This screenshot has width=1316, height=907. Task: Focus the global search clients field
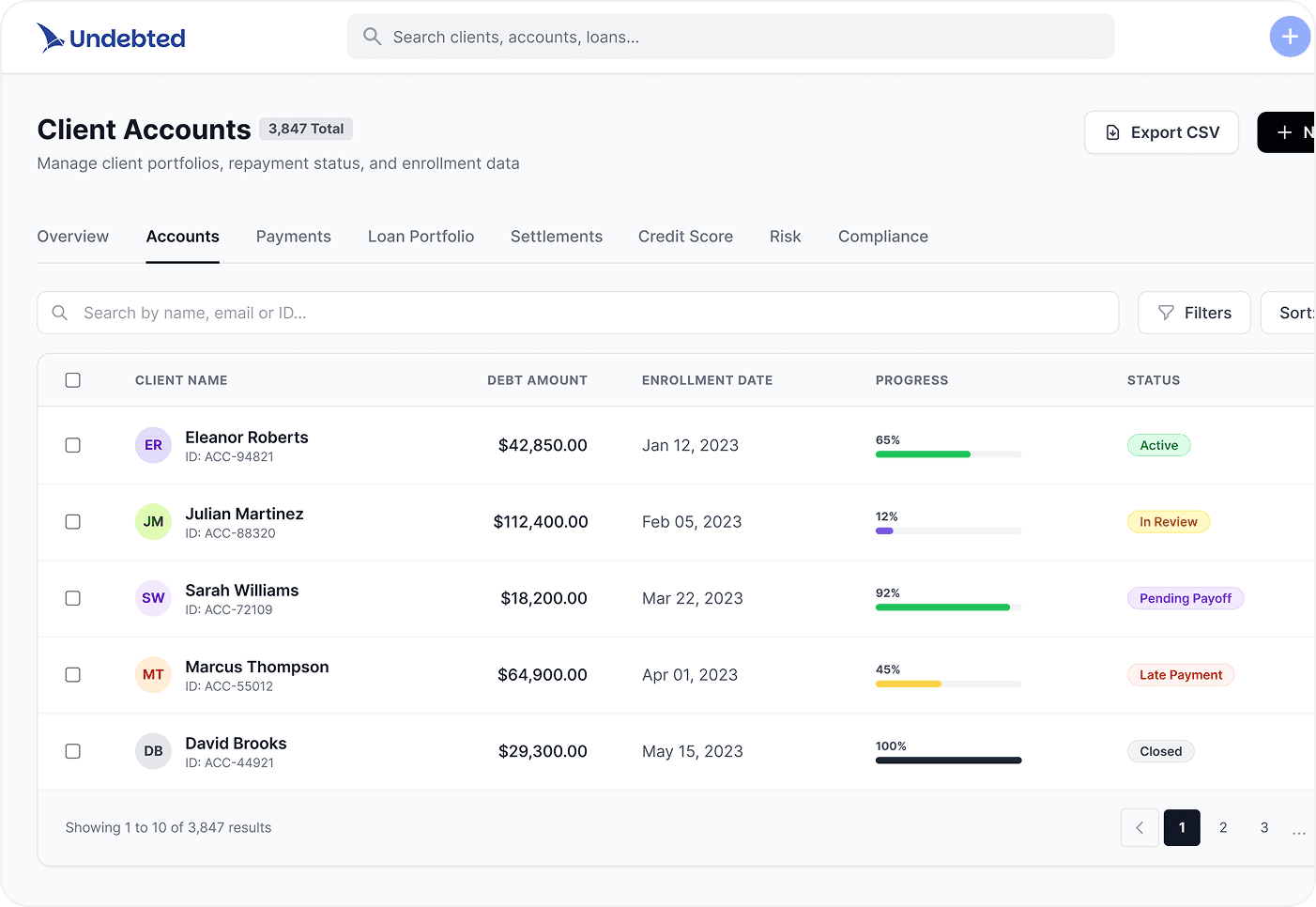click(731, 37)
